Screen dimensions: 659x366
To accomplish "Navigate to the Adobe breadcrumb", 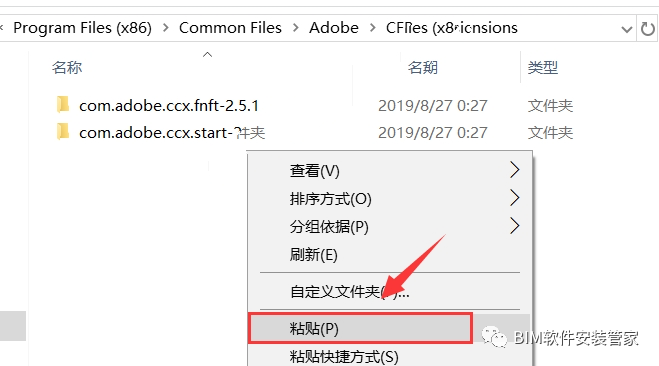I will tap(334, 28).
